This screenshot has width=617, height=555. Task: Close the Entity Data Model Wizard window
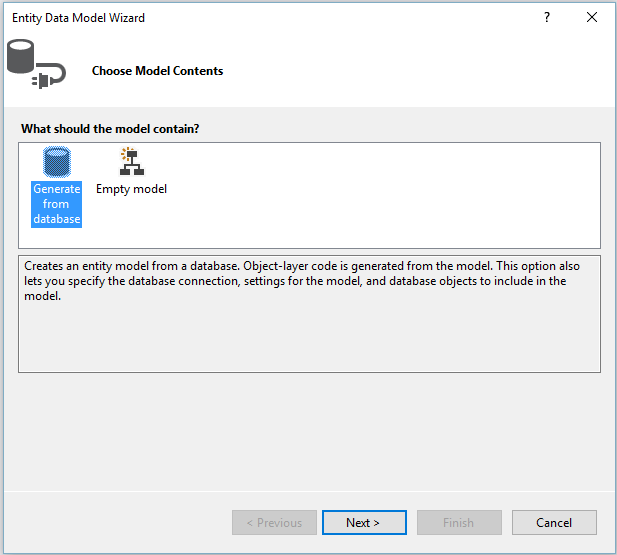(593, 18)
